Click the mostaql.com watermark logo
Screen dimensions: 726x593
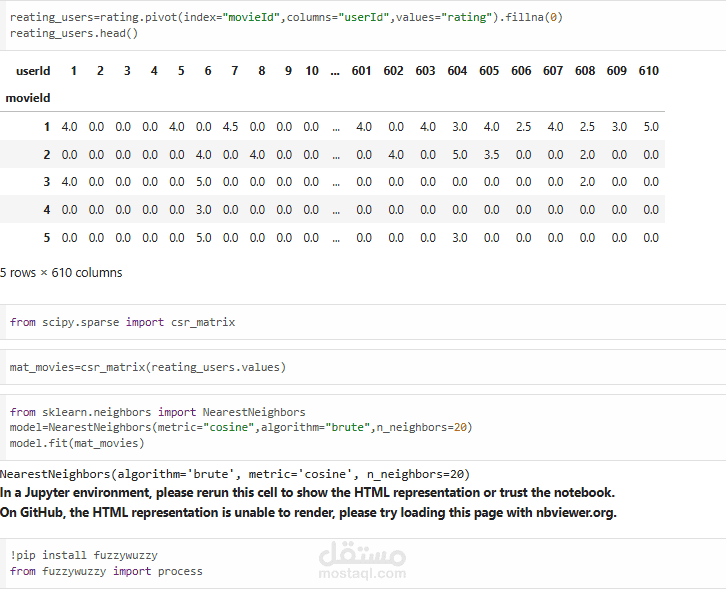pos(362,560)
